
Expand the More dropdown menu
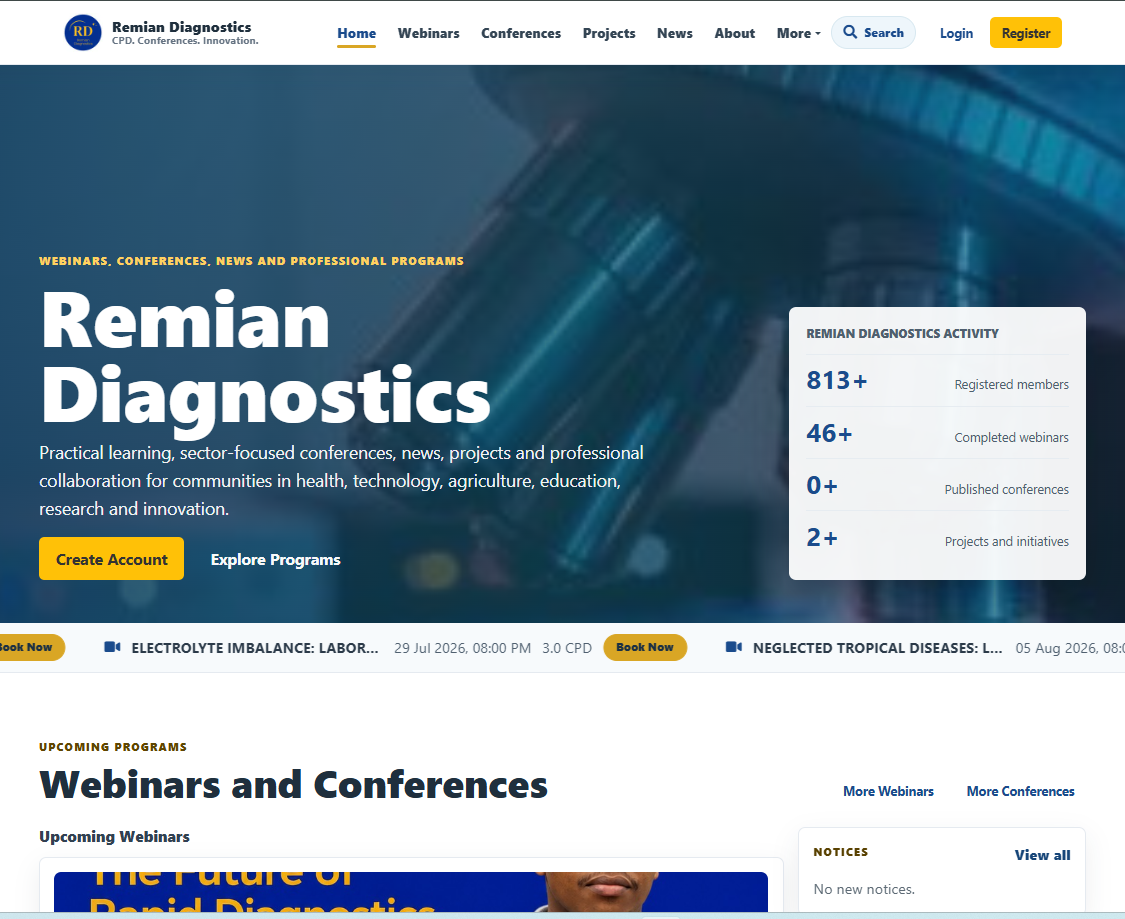[x=799, y=33]
